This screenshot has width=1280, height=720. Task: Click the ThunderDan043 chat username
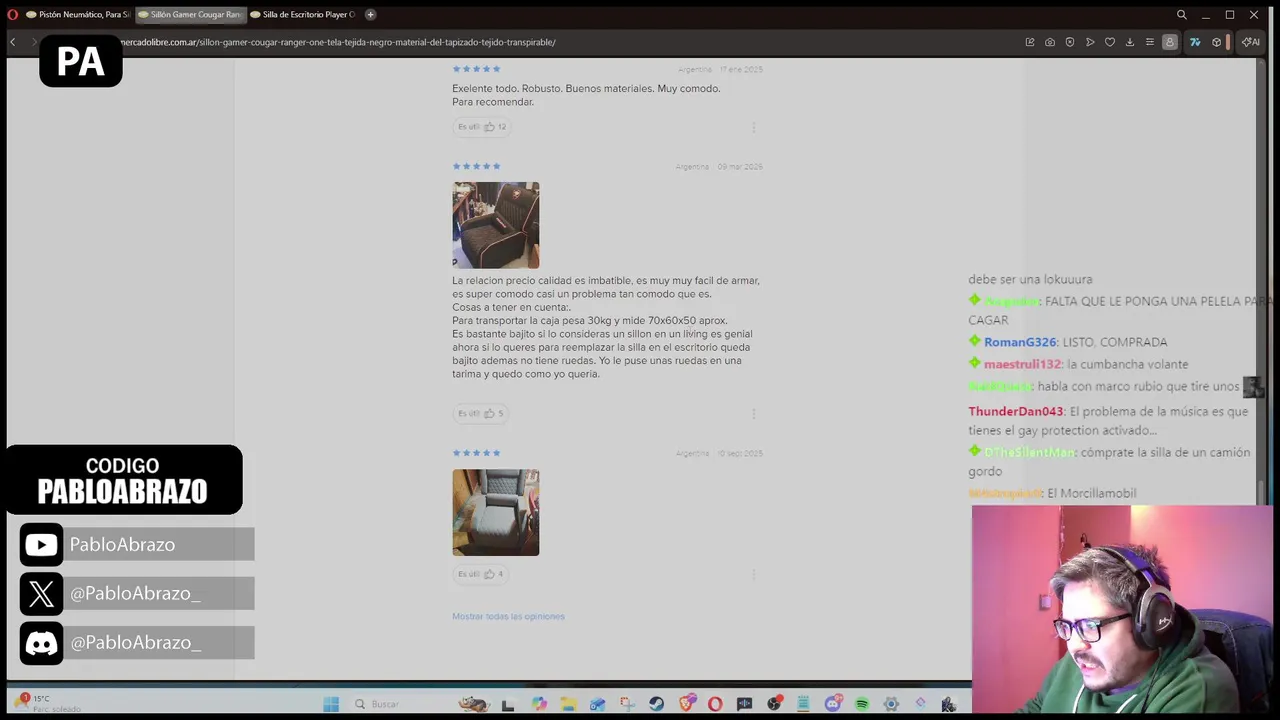point(1015,411)
